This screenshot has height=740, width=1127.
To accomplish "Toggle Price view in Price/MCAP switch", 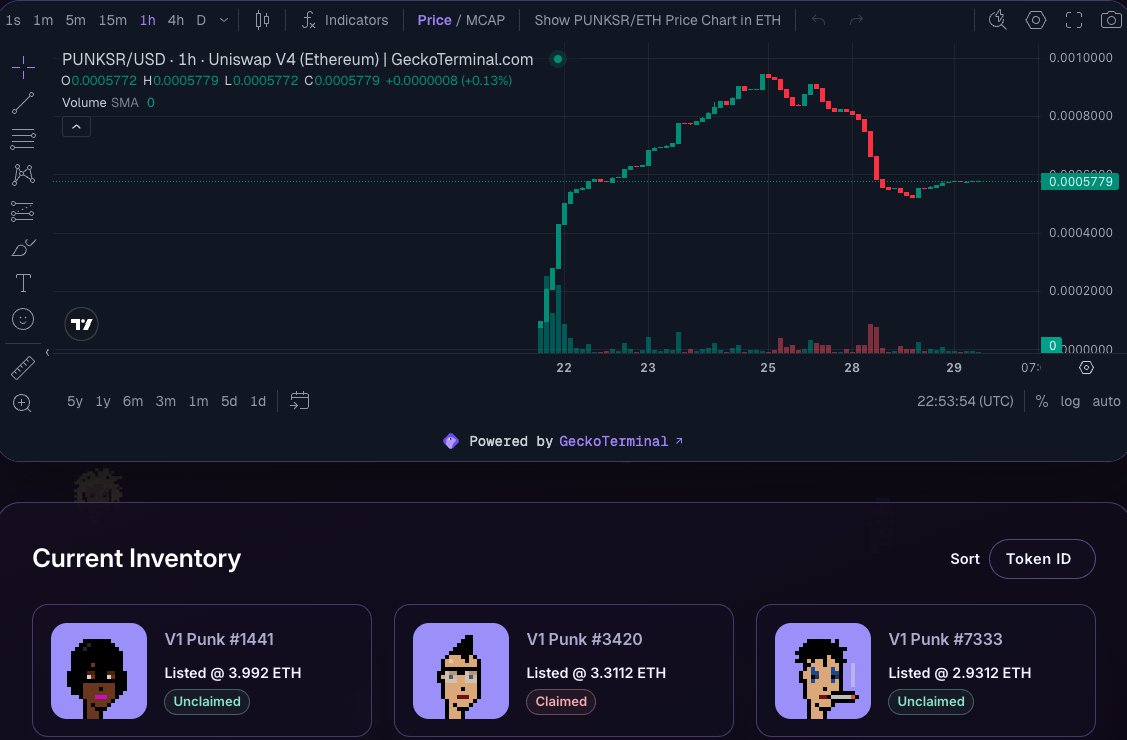I will point(434,20).
